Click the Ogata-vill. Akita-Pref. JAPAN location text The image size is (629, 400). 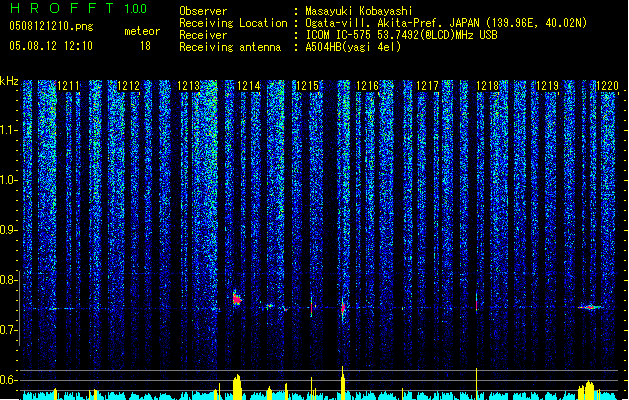[x=446, y=23]
